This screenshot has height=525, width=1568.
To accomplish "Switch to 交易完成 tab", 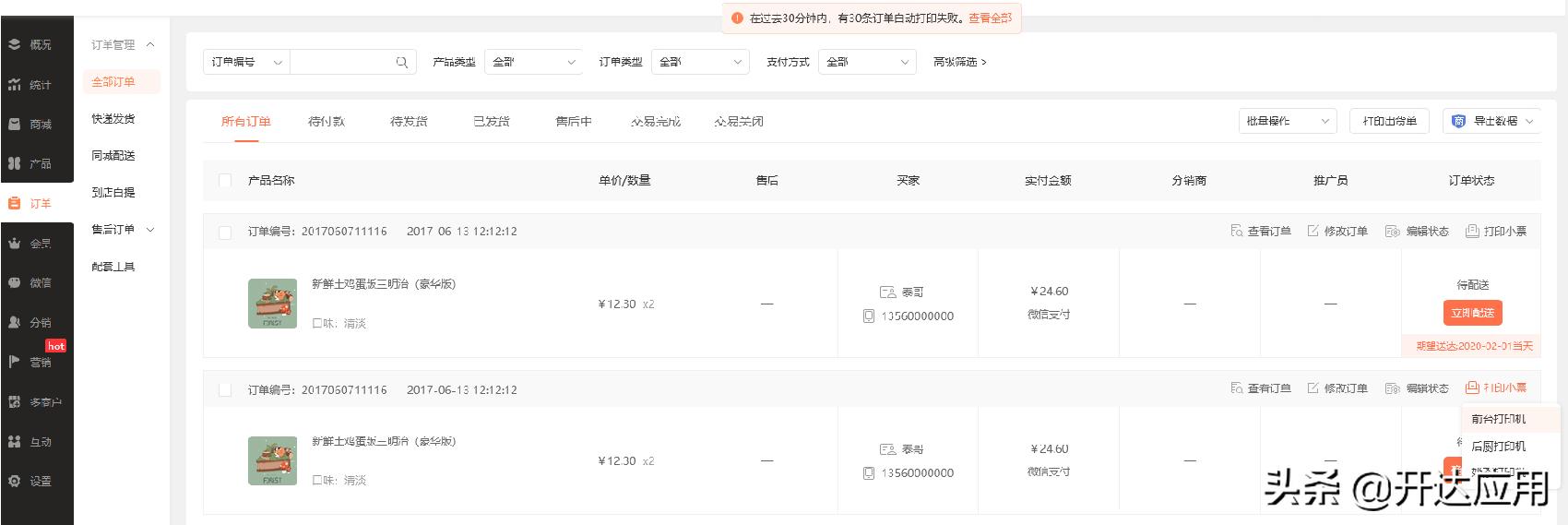I will click(x=656, y=121).
